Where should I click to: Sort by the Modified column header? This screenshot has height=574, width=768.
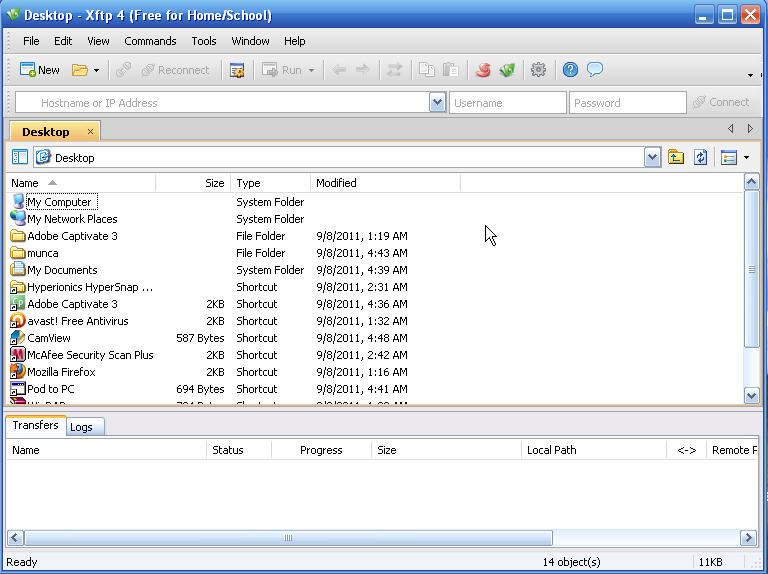point(385,183)
